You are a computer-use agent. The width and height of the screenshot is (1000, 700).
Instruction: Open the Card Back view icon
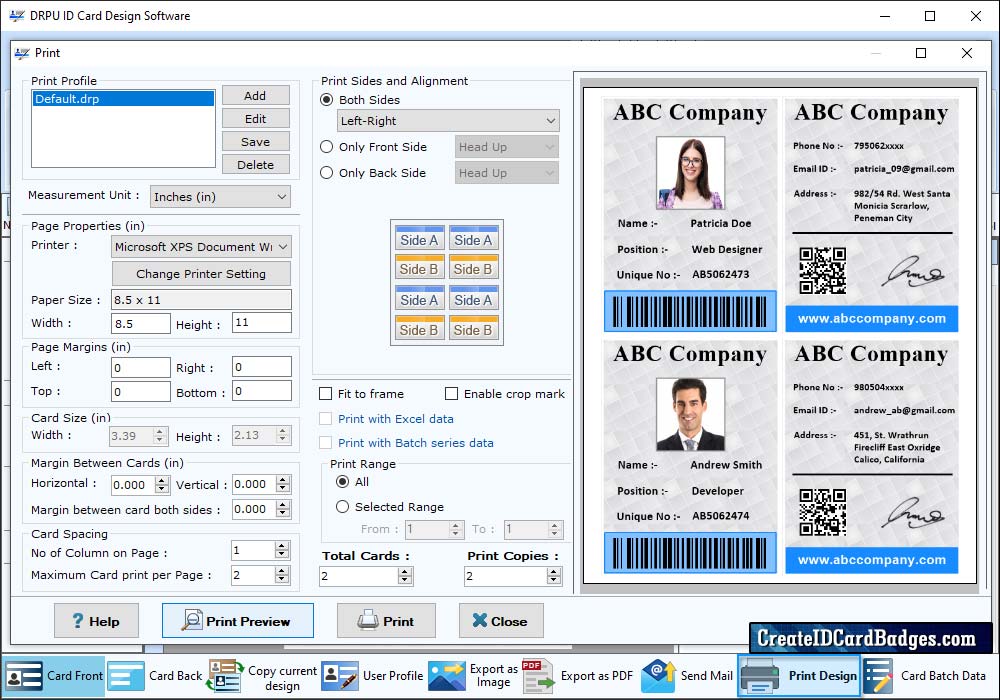(126, 676)
